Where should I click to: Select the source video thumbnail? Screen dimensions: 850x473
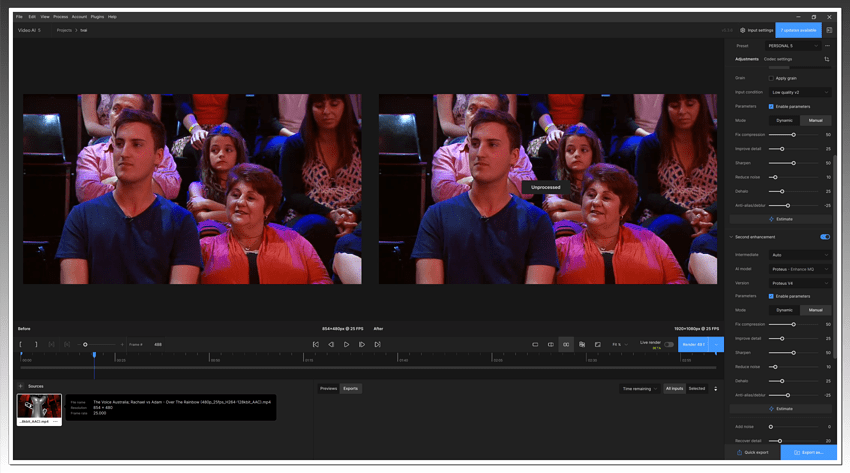click(39, 410)
